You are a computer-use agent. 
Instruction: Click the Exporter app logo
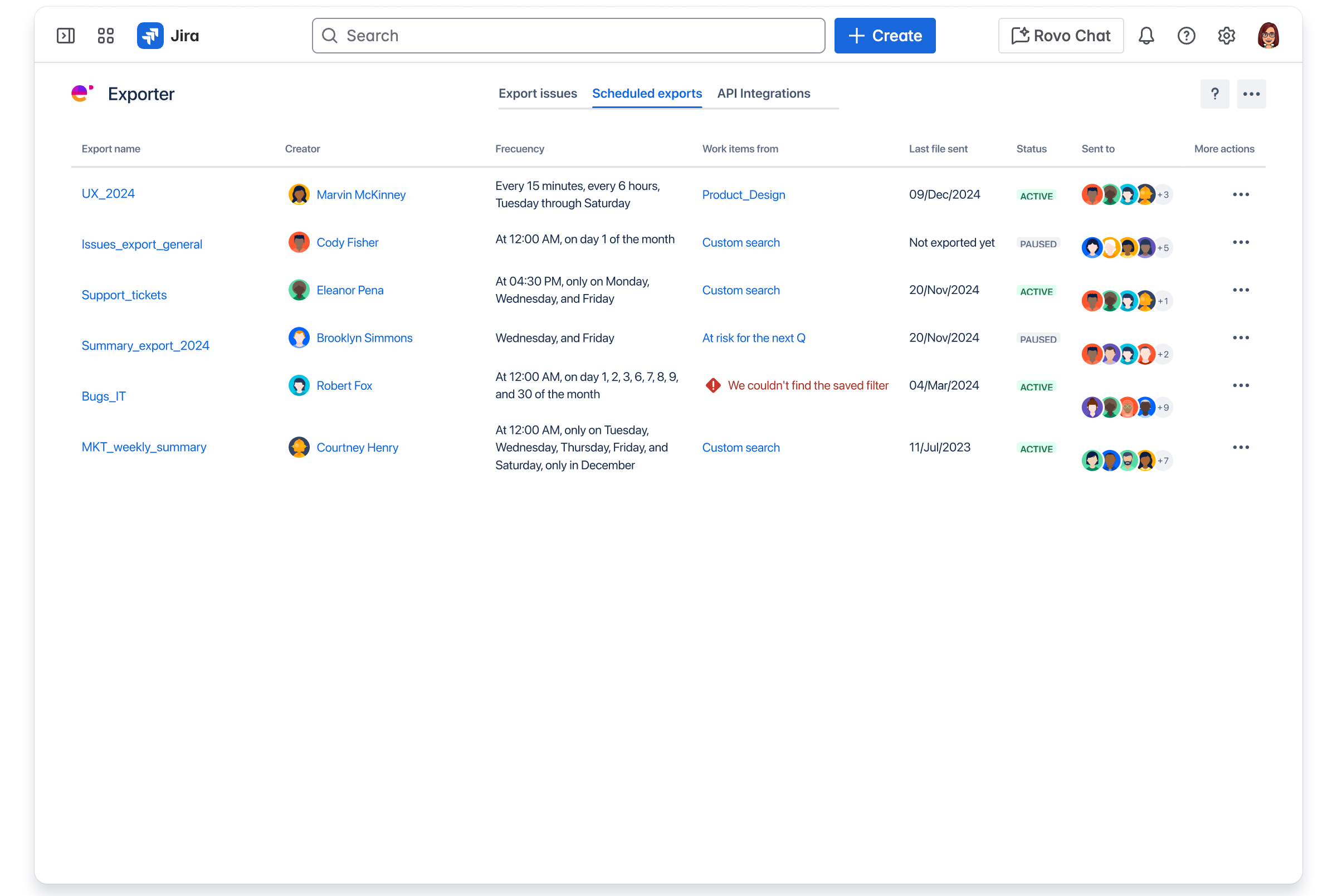[82, 93]
